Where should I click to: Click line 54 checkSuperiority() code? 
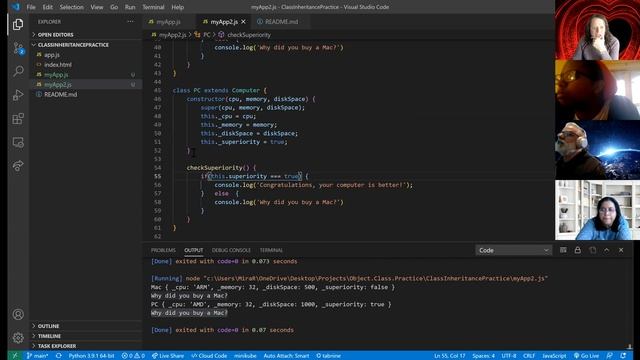click(221, 167)
